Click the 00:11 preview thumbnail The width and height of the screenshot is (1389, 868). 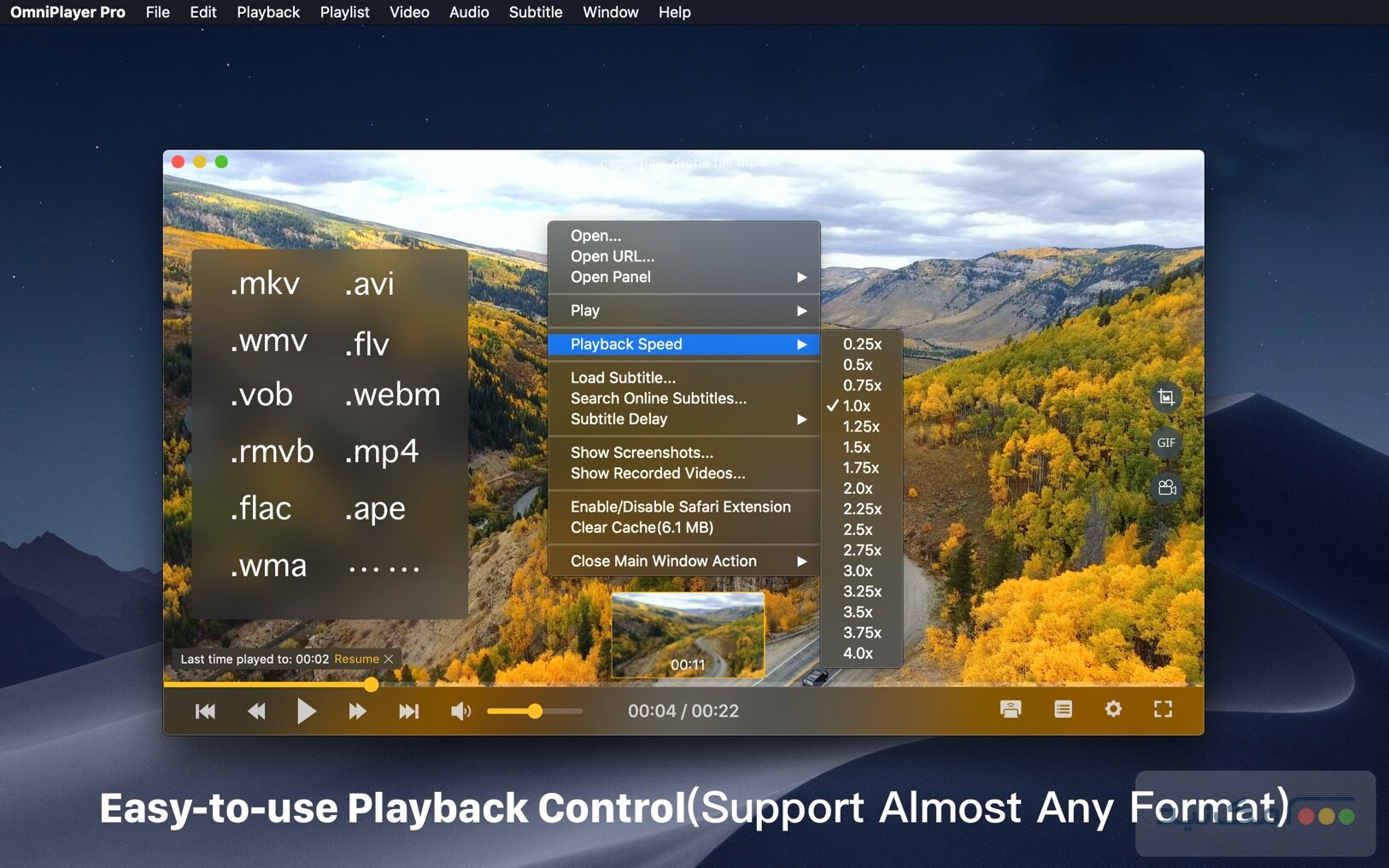[x=688, y=635]
